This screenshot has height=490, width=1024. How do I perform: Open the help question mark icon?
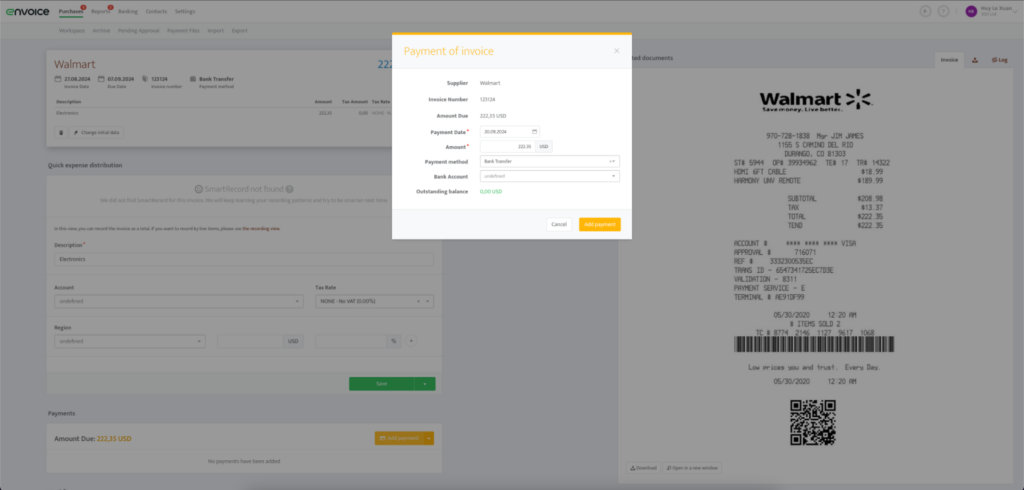click(x=943, y=11)
